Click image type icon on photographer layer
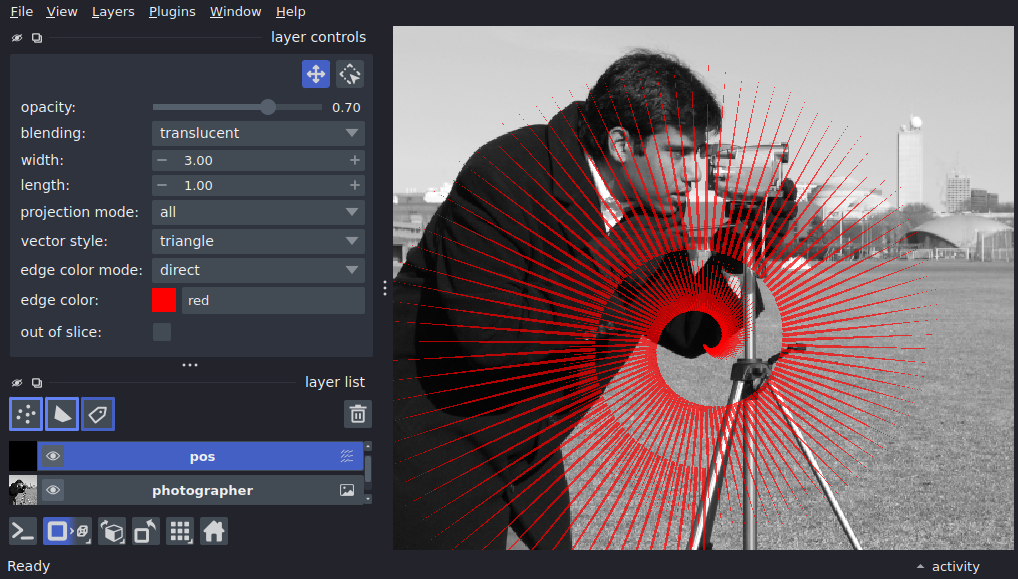1018x579 pixels. (x=347, y=490)
